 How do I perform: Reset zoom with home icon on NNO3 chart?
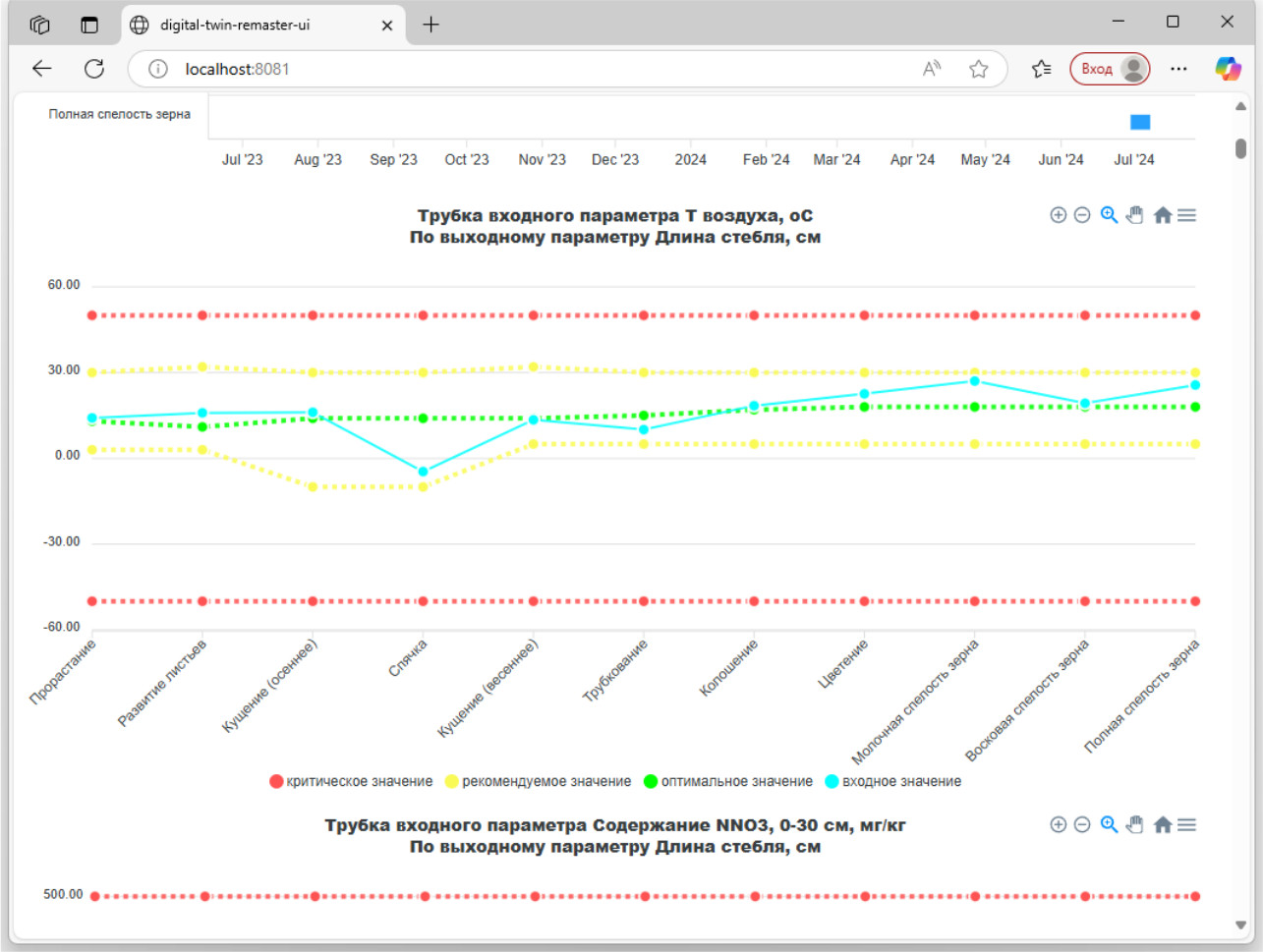1162,824
